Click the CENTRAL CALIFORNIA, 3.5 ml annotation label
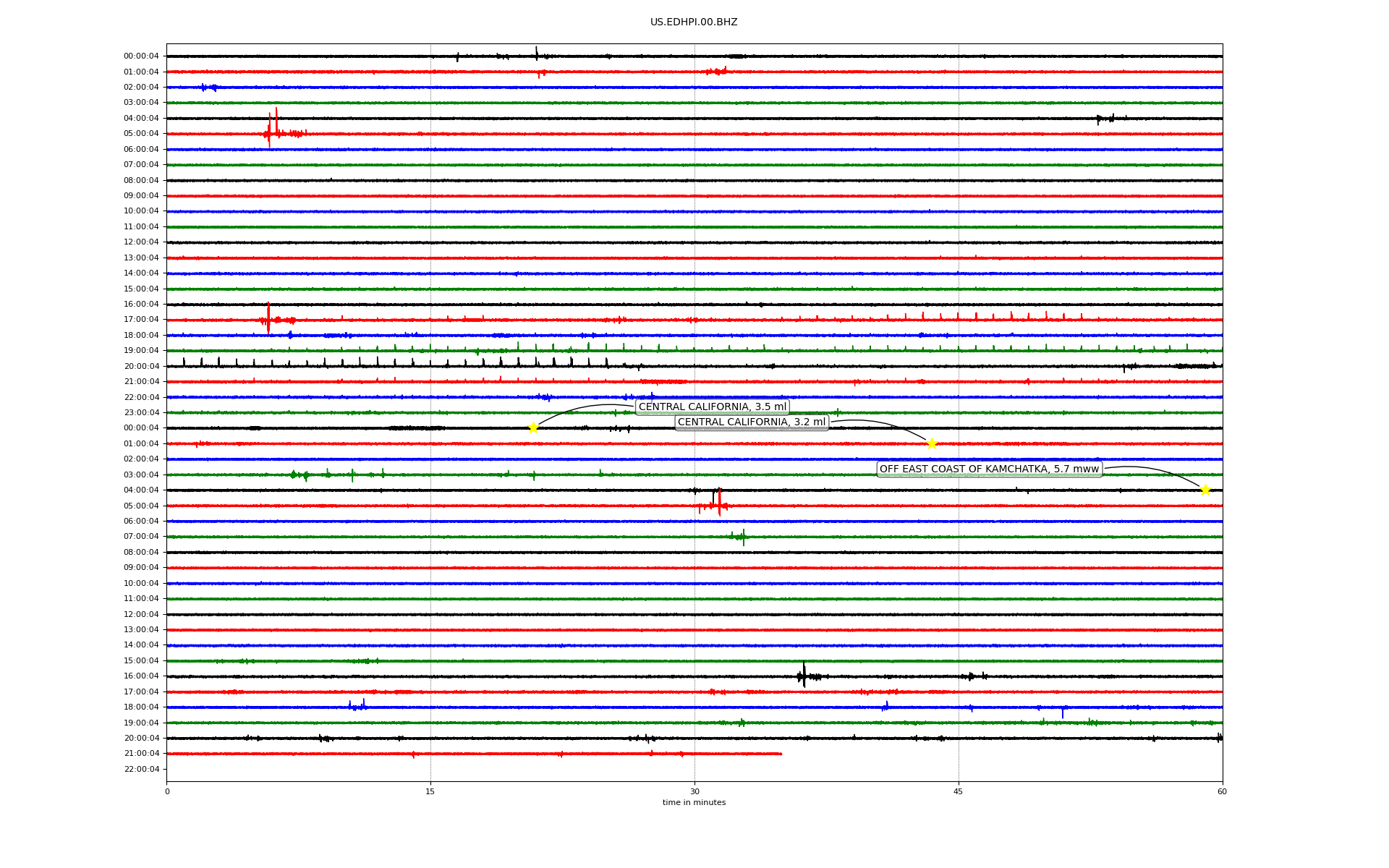This screenshot has height=868, width=1389. [x=712, y=407]
